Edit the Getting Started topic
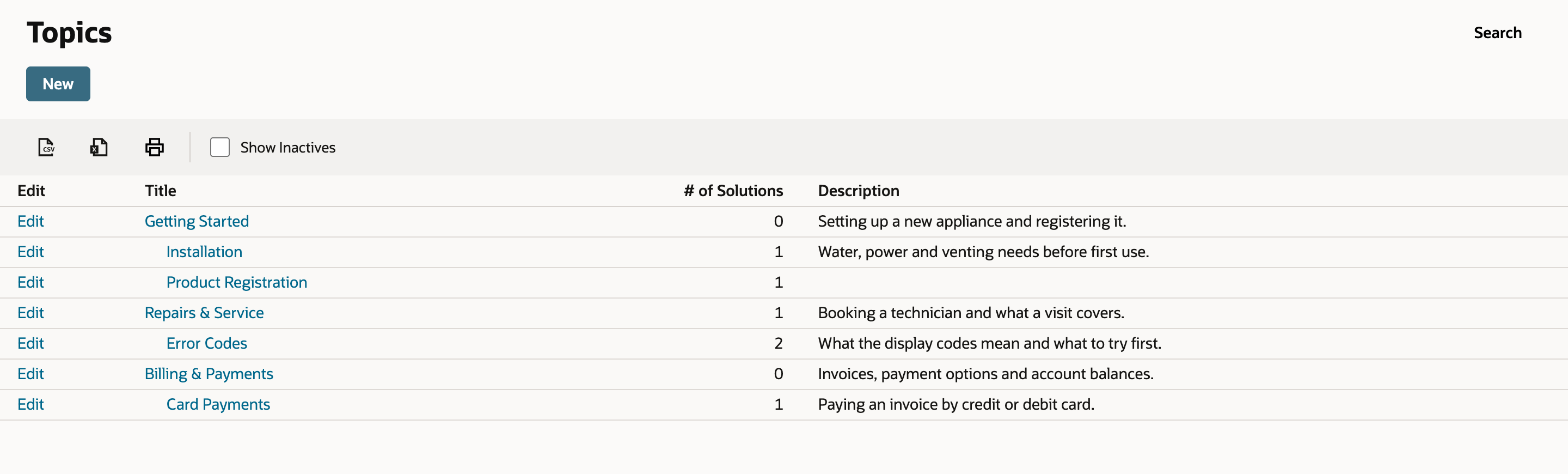Screen dimensions: 1568x474 30,221
